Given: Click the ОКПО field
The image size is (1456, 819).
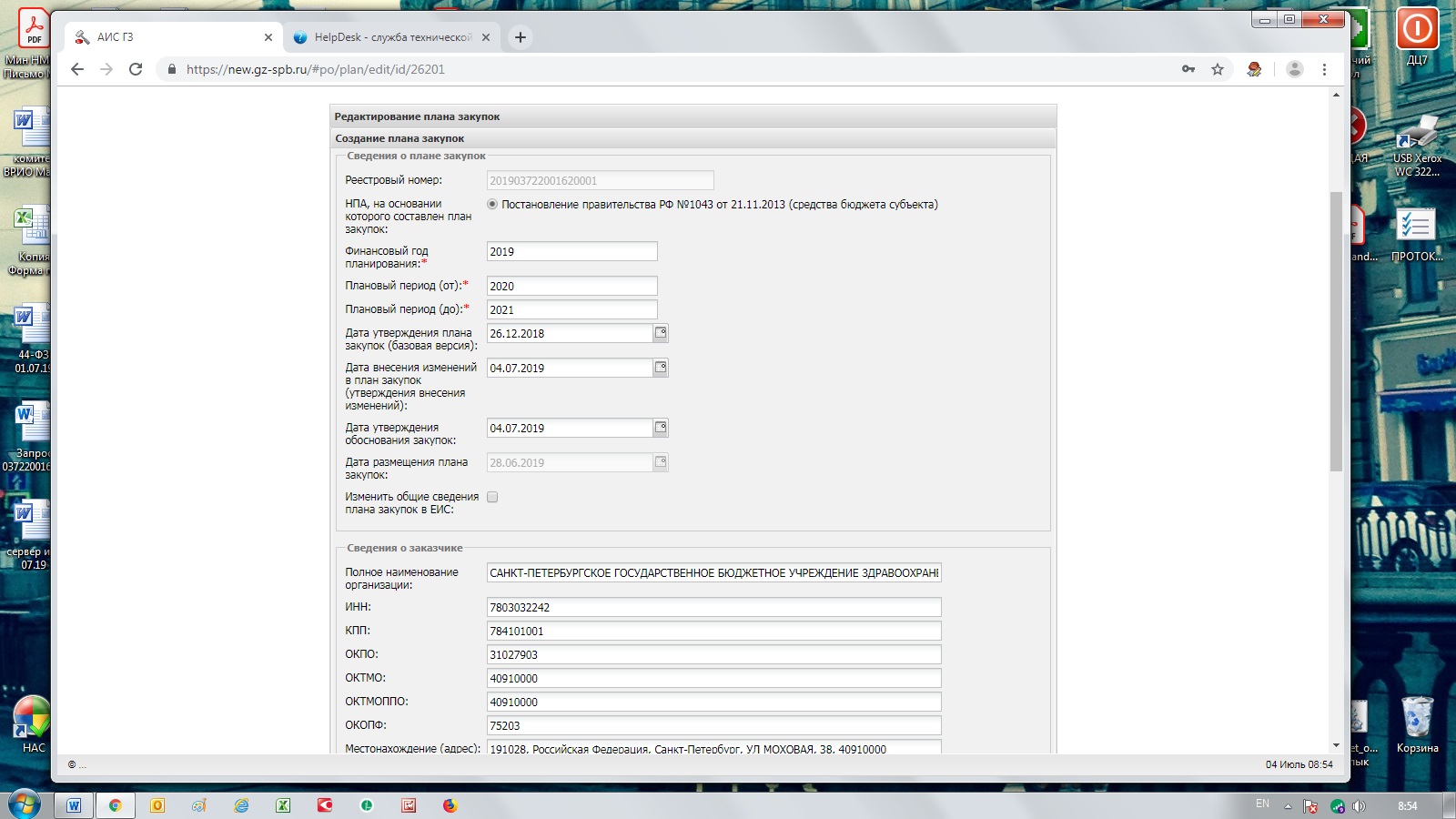Looking at the screenshot, I should (x=713, y=654).
